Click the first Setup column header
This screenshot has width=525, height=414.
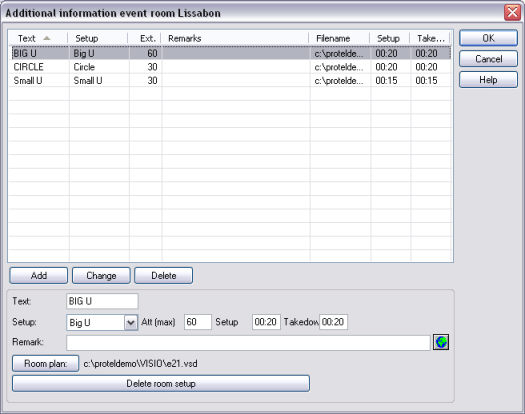pyautogui.click(x=98, y=38)
